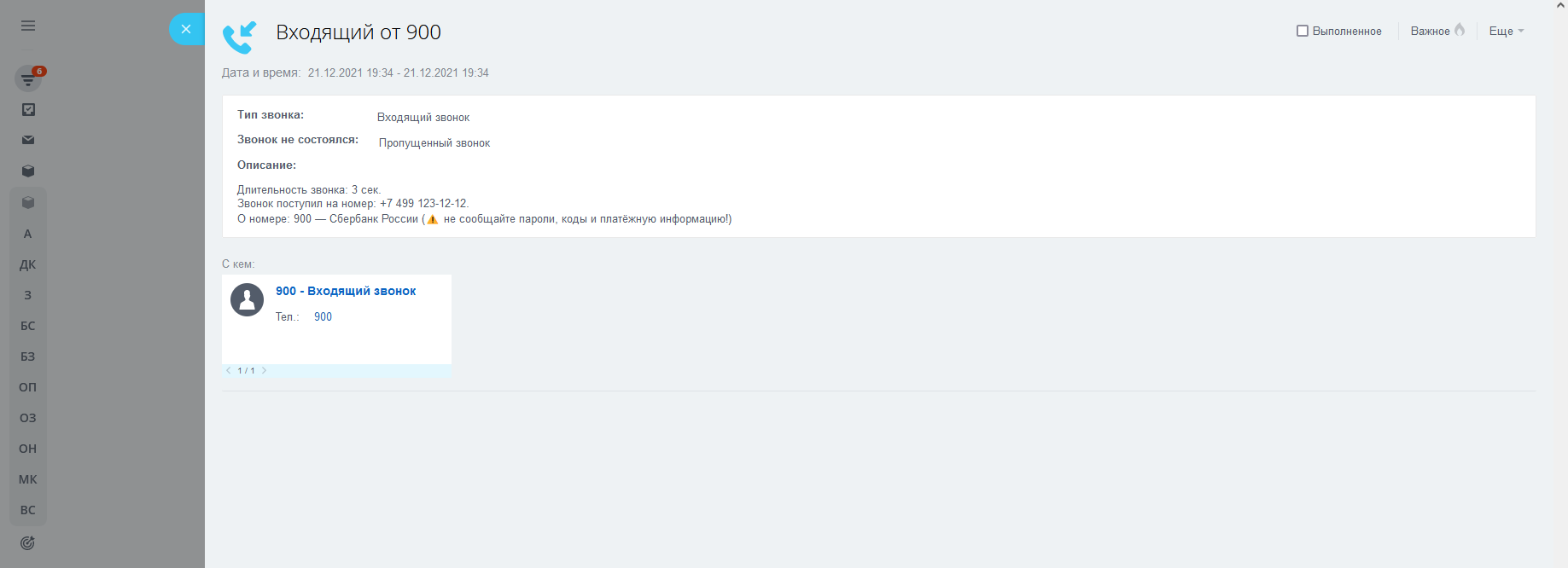Click the 'Входящий звонок' call type value

423,118
